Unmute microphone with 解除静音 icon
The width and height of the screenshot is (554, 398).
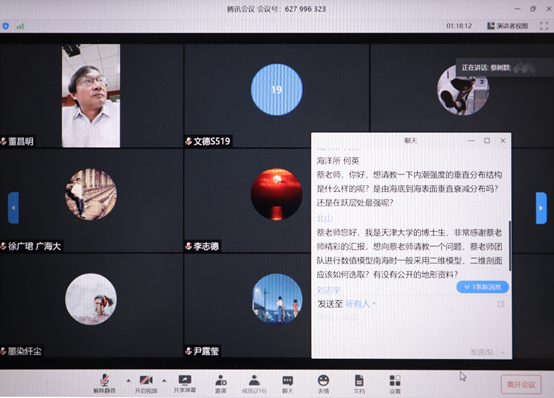[x=104, y=383]
